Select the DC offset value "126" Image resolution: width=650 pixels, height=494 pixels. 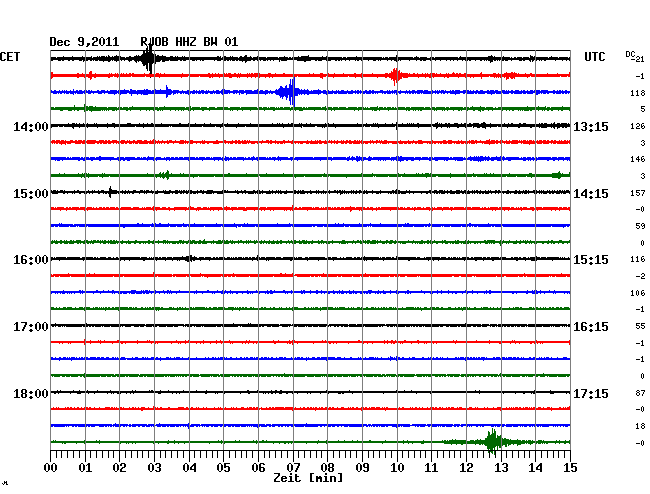pos(638,126)
